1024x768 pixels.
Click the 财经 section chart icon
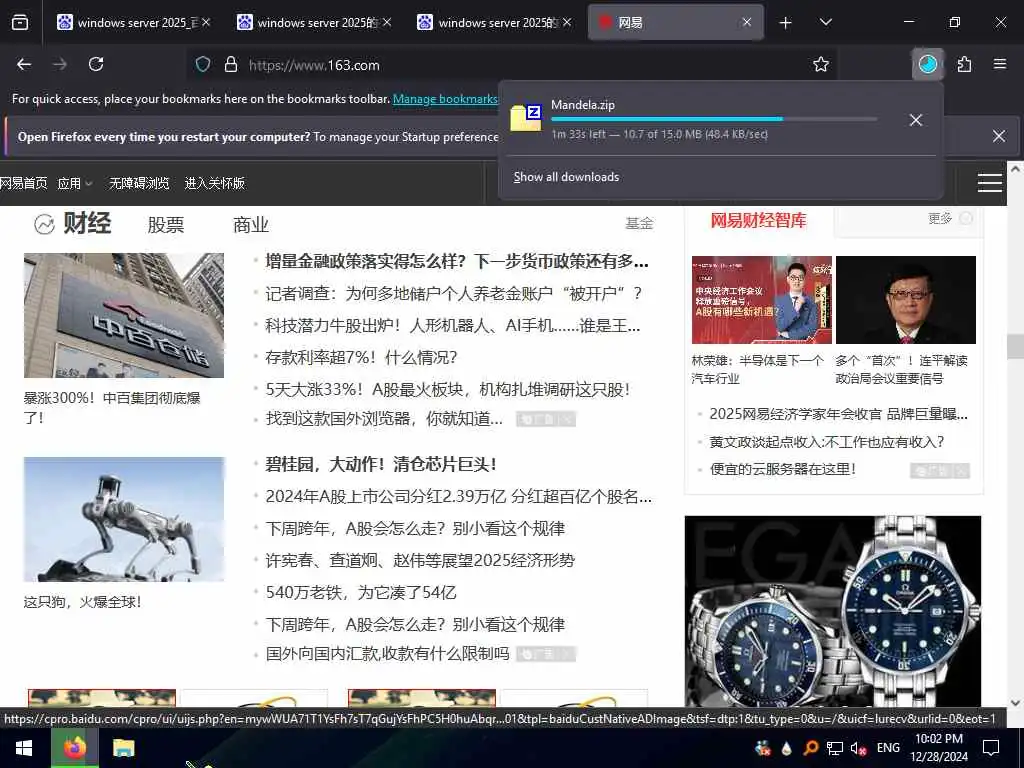[44, 224]
